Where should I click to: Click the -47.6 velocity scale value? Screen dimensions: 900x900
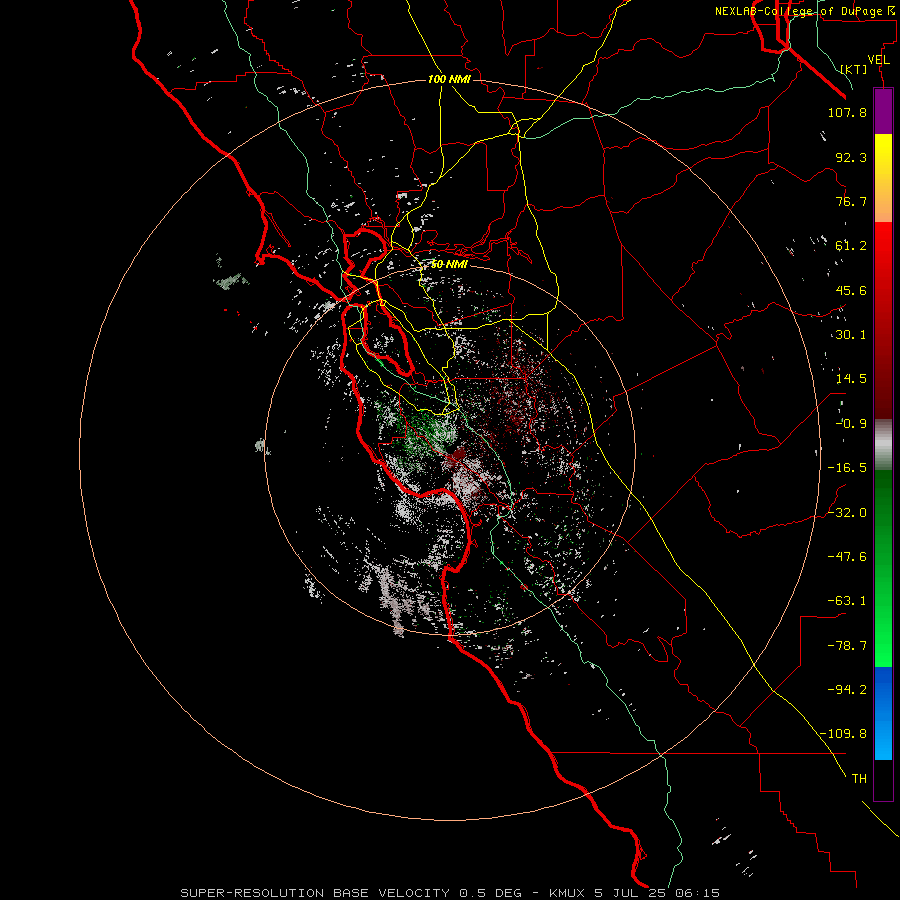pos(847,557)
